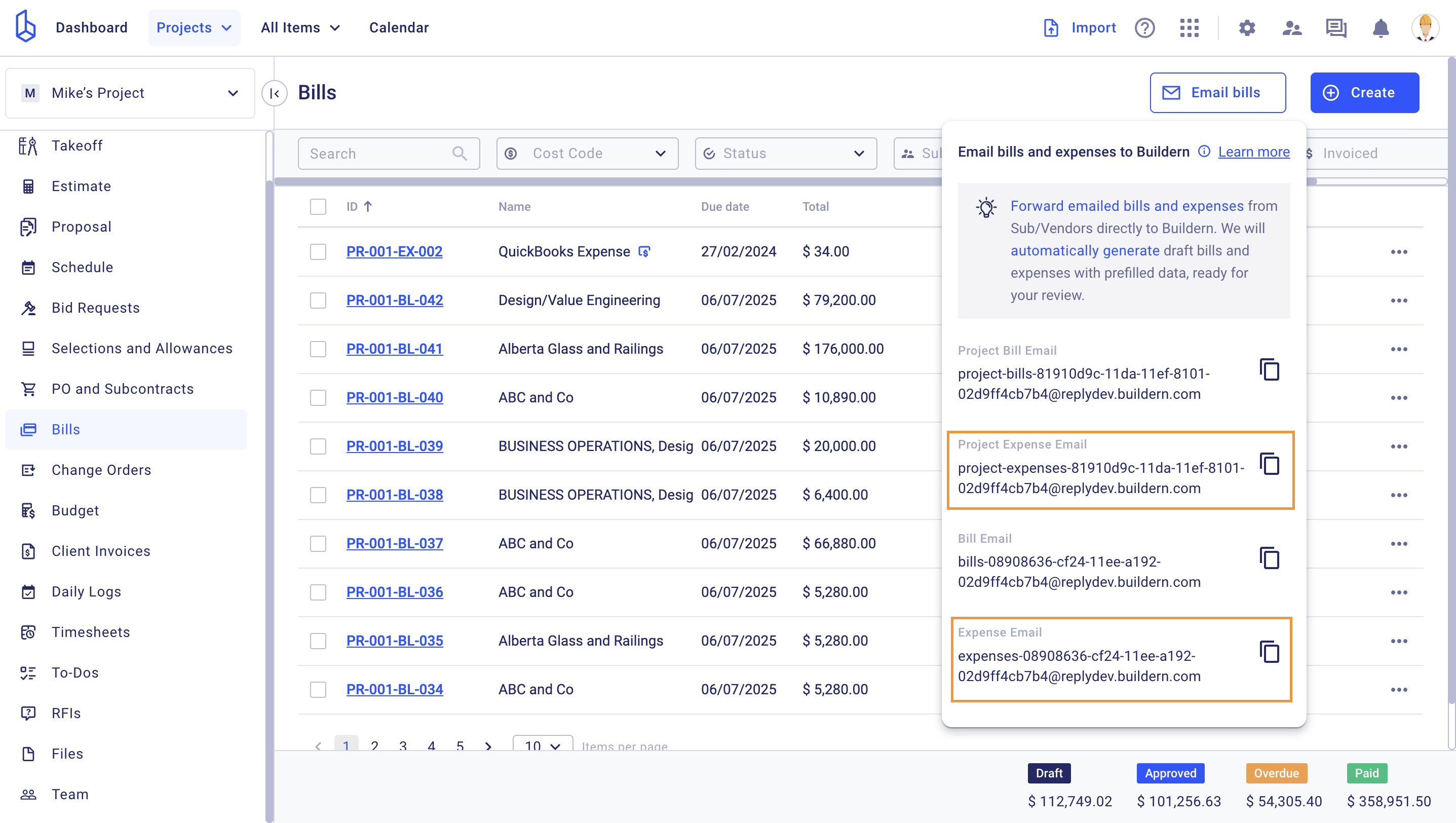Follow the Learn more link
The height and width of the screenshot is (823, 1456).
click(1254, 152)
